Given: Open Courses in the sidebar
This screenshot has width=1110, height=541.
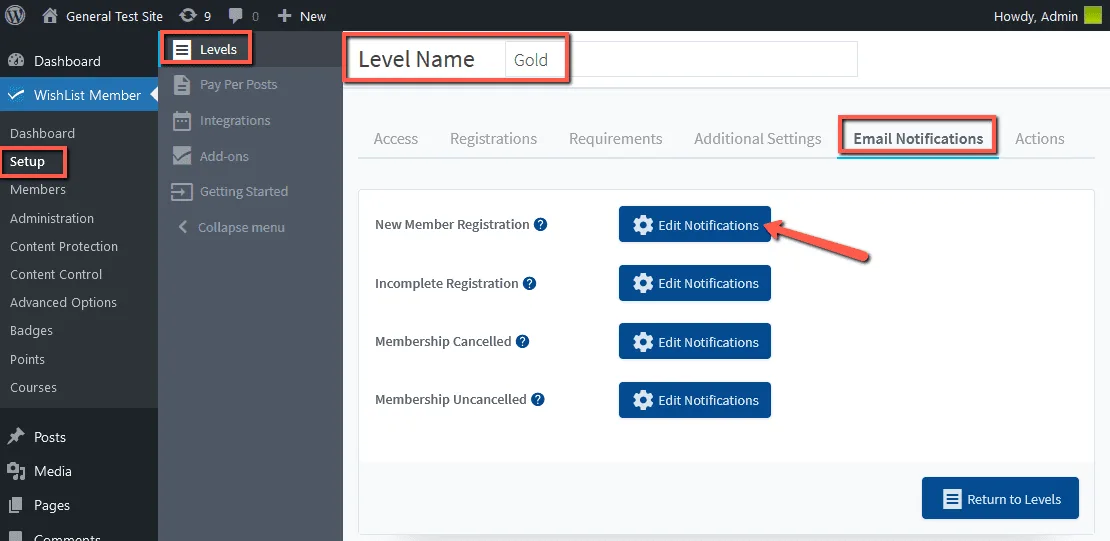Looking at the screenshot, I should [x=33, y=387].
